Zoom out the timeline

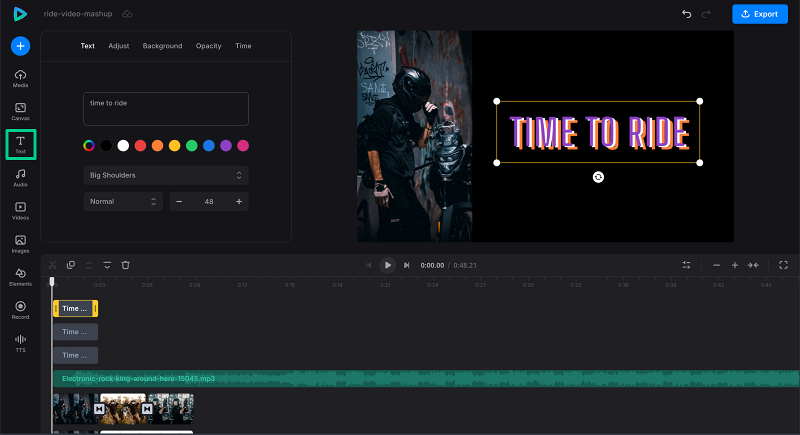(x=716, y=265)
